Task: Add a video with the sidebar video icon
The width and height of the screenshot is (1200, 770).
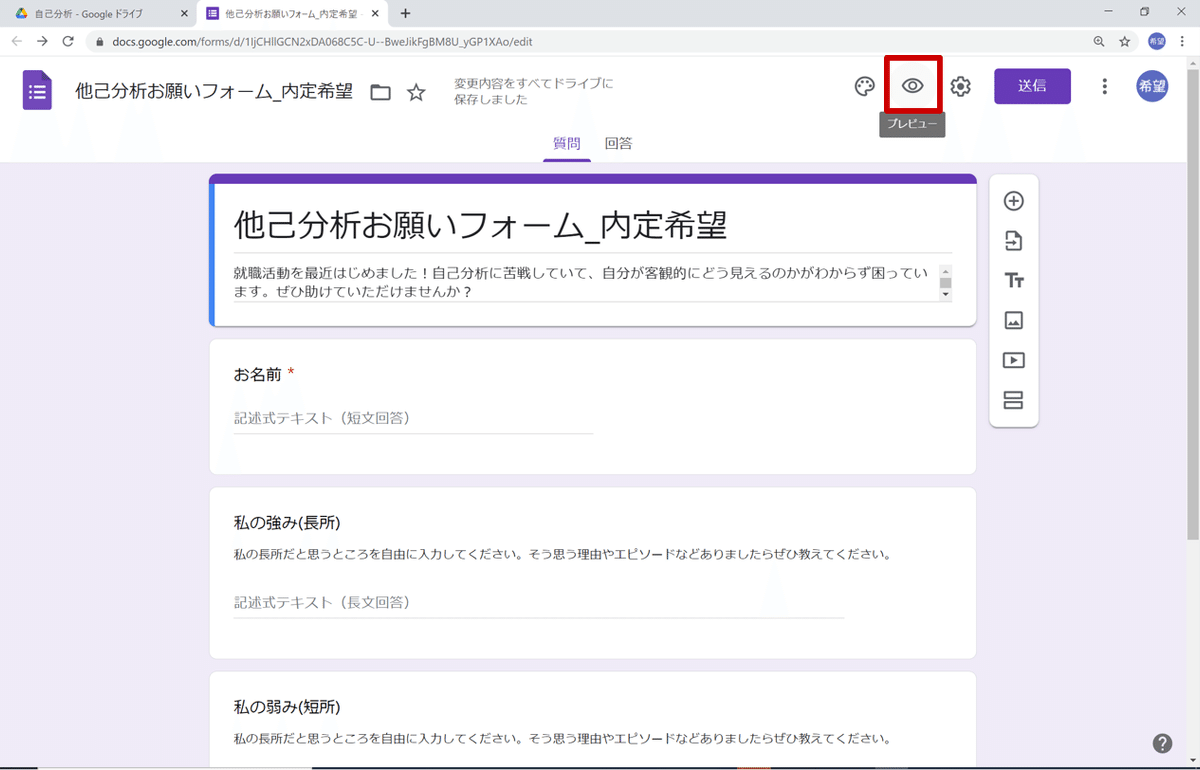Action: coord(1014,360)
